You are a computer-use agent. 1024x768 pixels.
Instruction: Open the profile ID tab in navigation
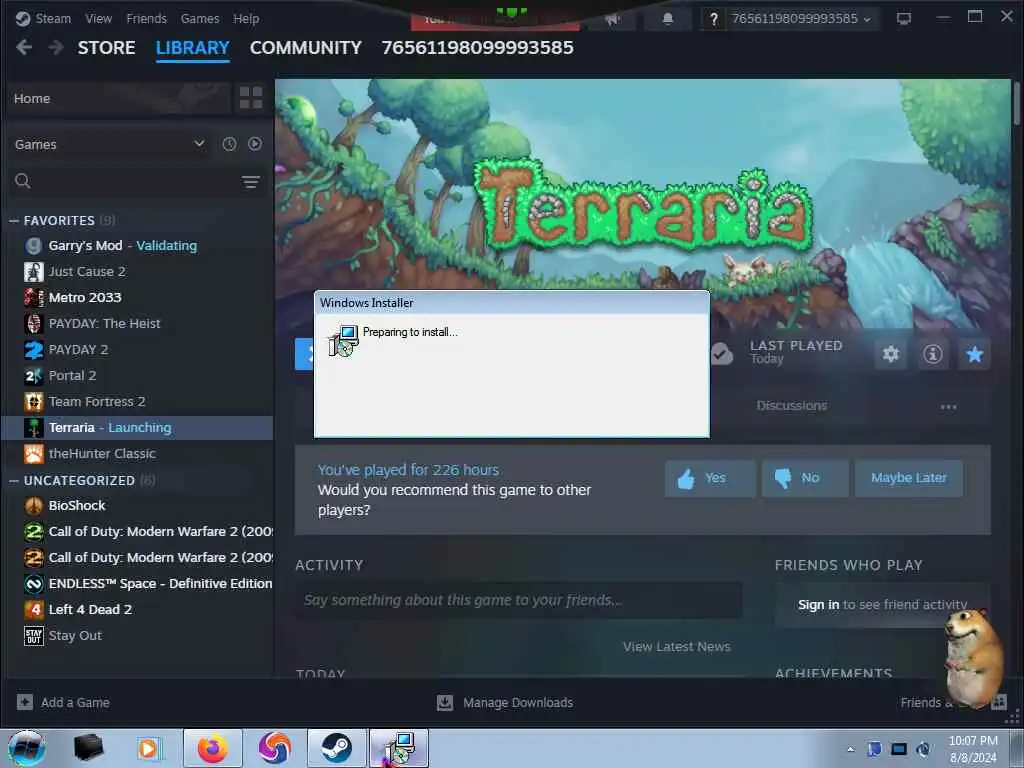coord(477,48)
